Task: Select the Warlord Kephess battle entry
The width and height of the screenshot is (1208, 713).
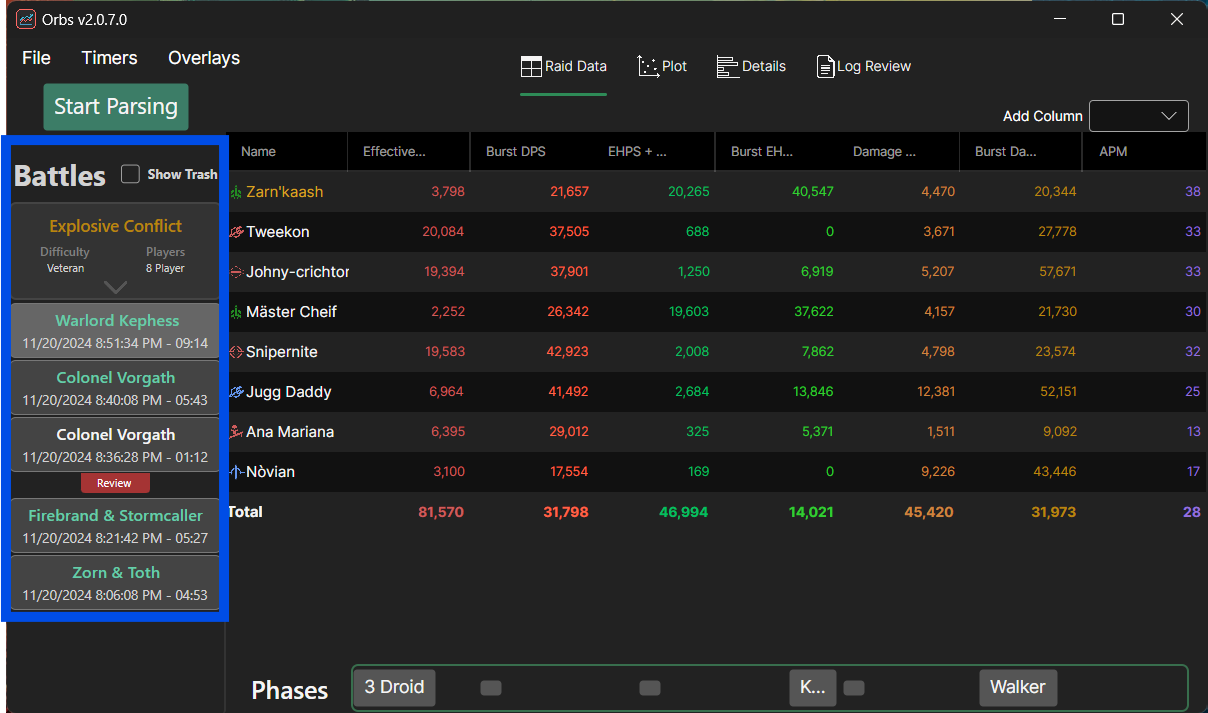Action: click(116, 331)
